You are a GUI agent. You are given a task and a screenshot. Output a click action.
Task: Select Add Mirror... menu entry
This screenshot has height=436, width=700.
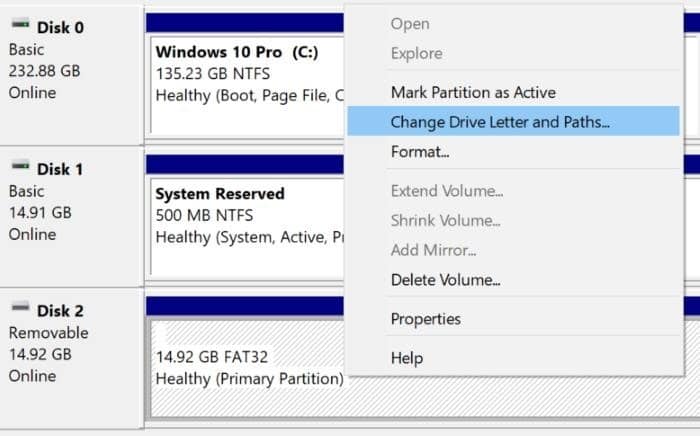point(433,250)
